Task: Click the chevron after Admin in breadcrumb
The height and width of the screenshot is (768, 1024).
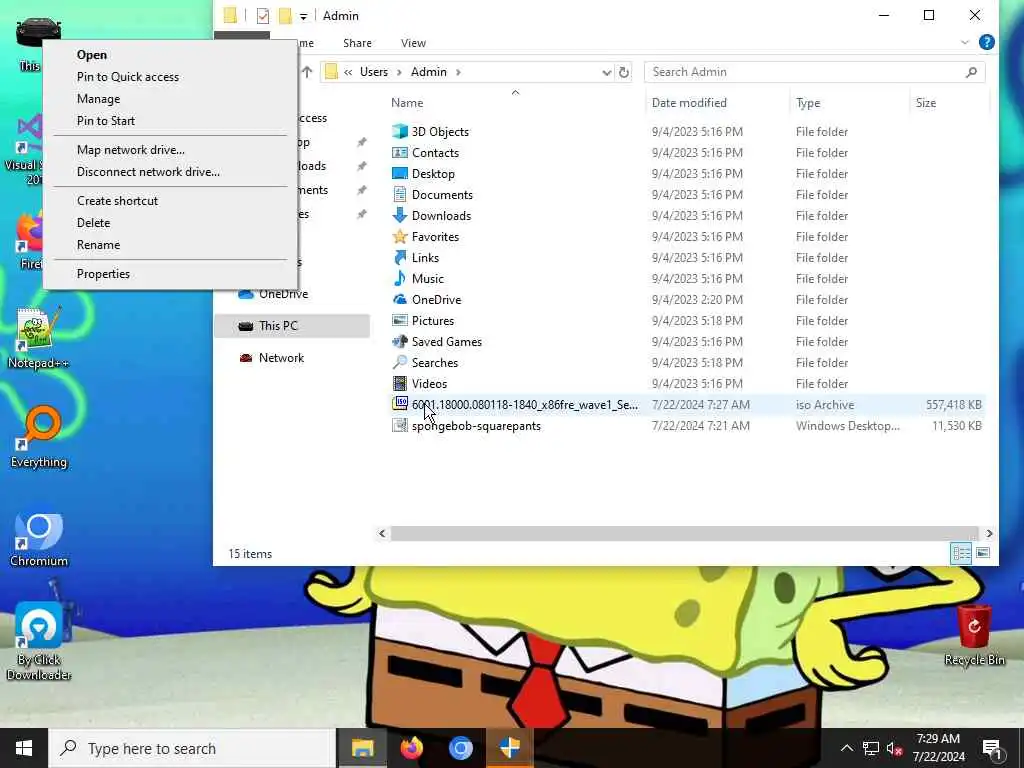Action: (458, 72)
